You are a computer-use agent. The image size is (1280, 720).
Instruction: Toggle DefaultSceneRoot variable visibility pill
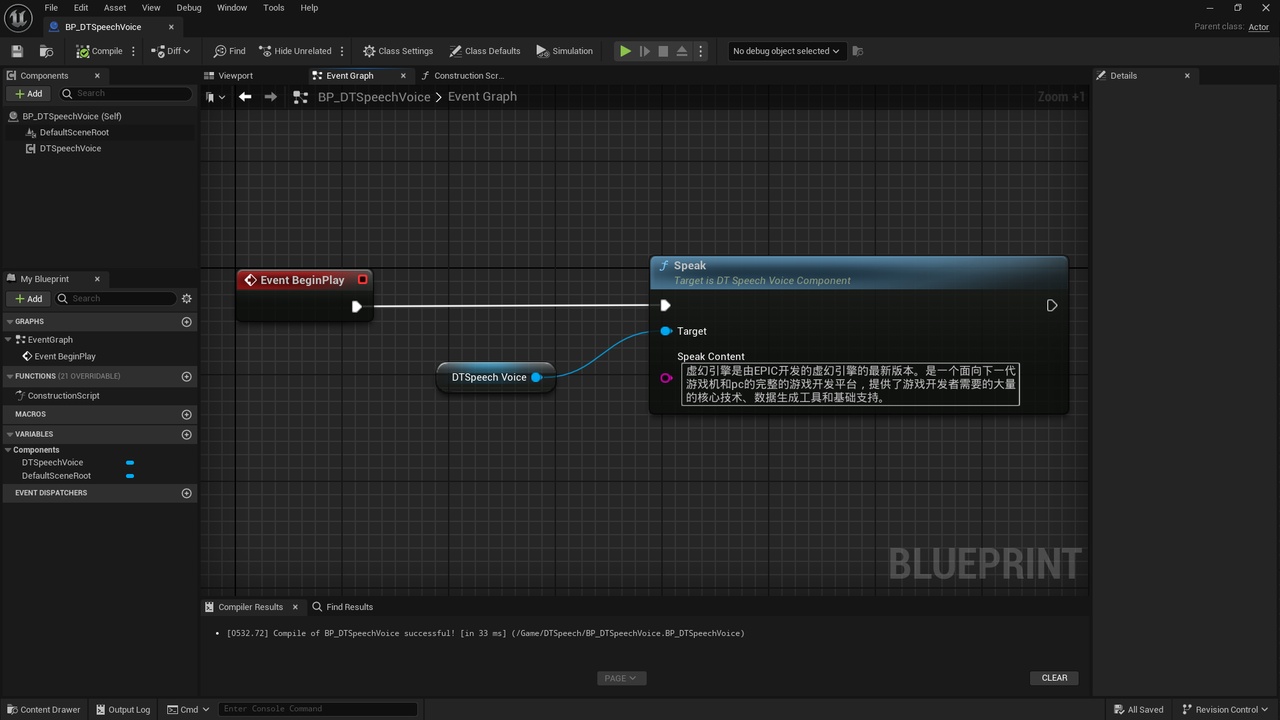(x=130, y=476)
